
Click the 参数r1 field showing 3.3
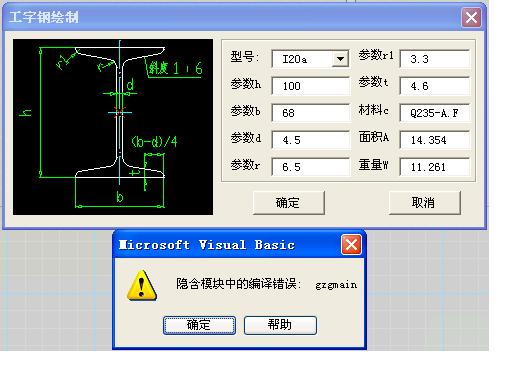(435, 59)
